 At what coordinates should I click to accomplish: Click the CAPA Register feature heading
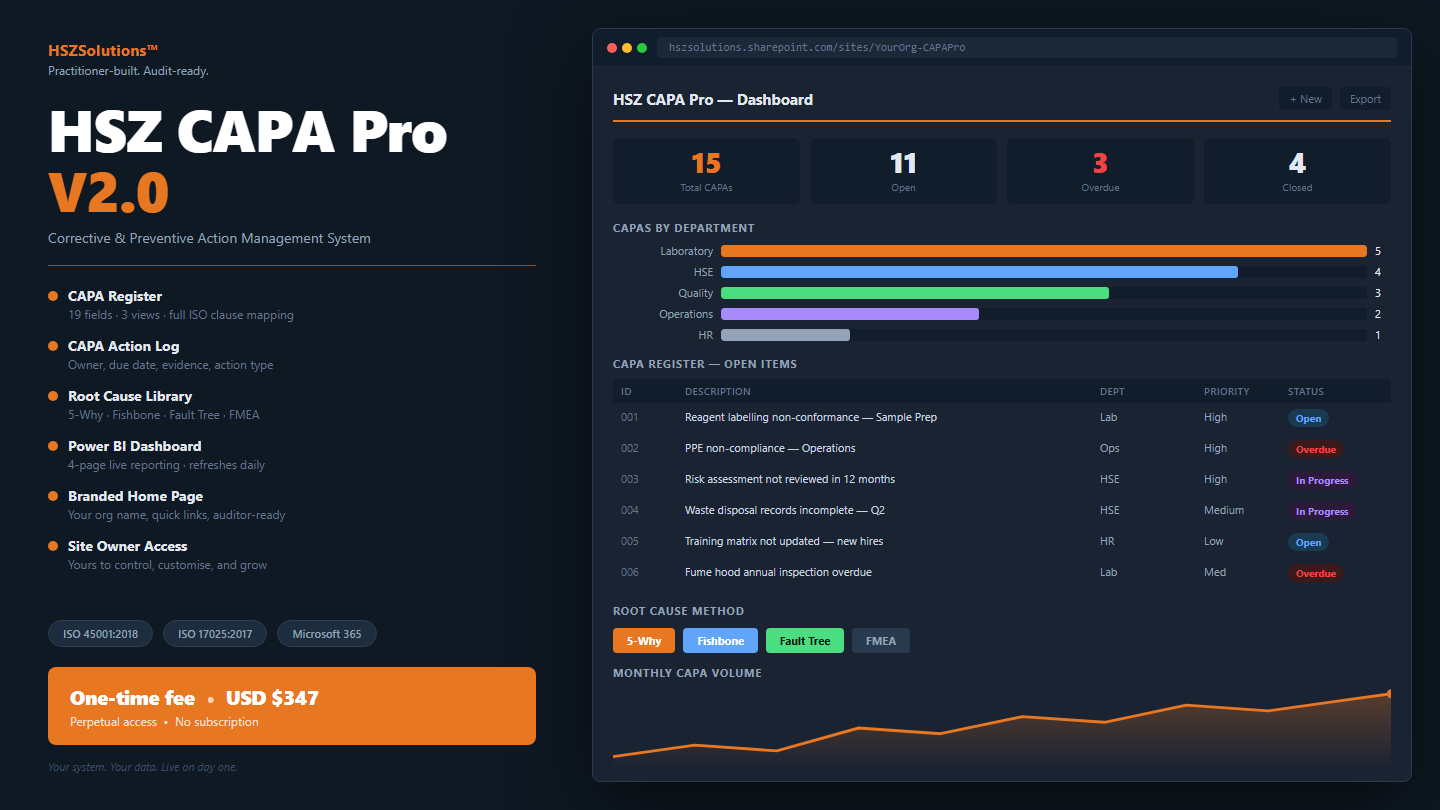point(115,296)
